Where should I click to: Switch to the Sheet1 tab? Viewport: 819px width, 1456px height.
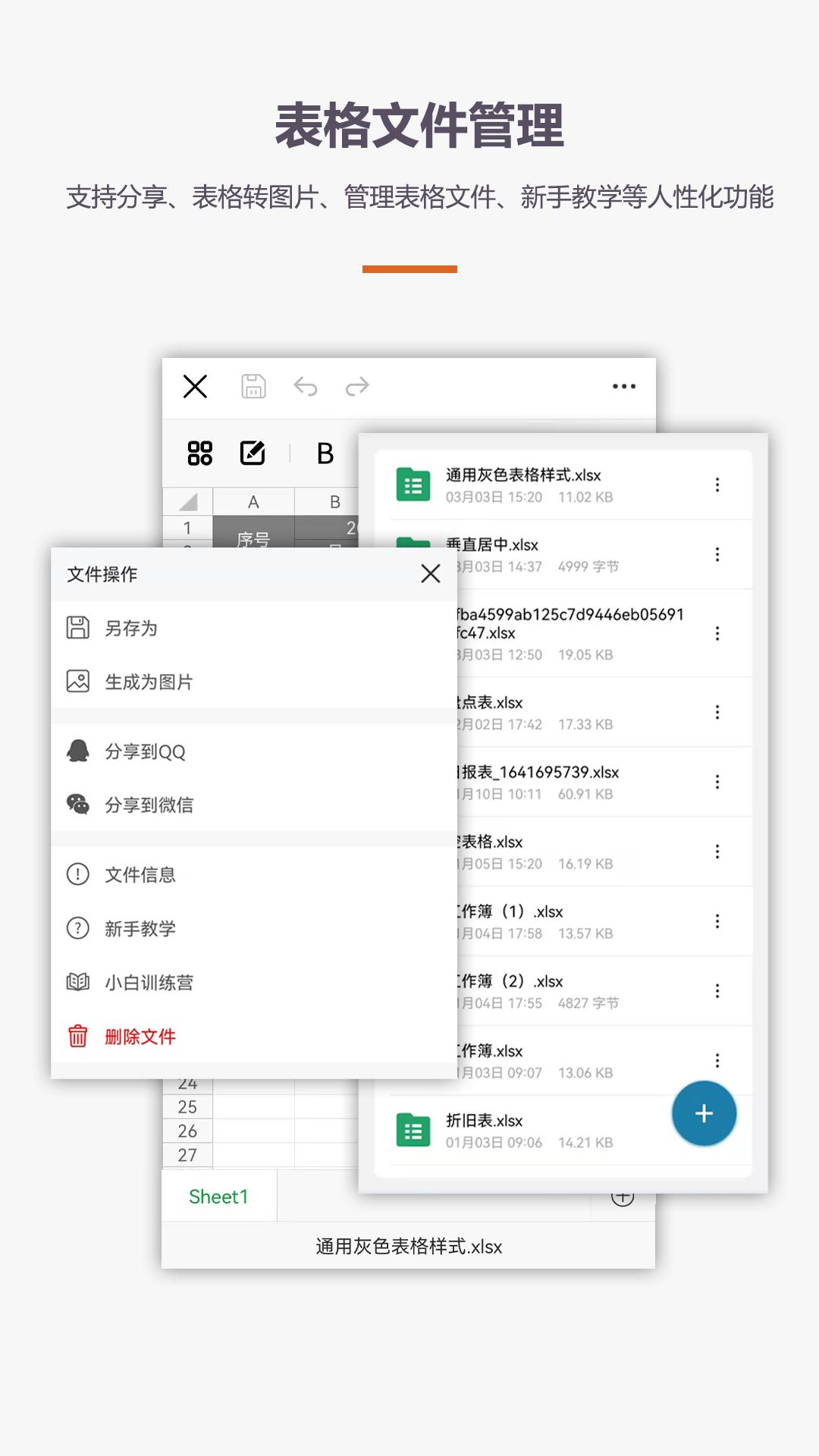tap(218, 1197)
